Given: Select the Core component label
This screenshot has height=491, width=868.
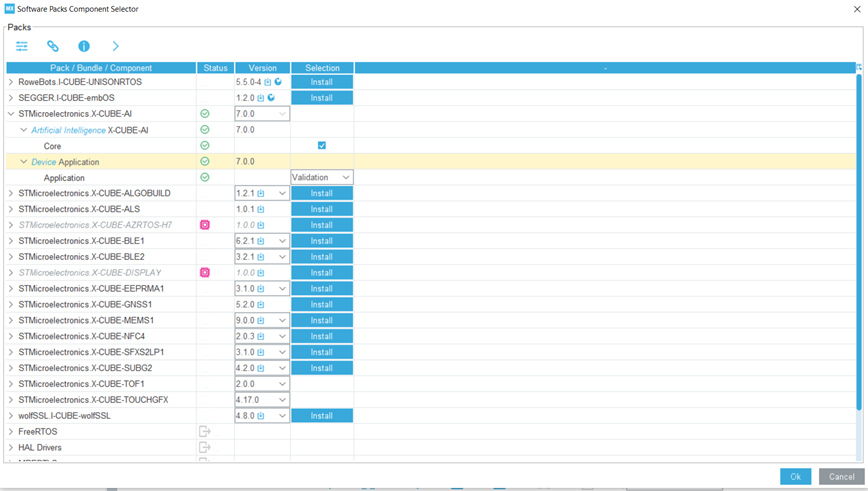Looking at the screenshot, I should click(x=52, y=146).
